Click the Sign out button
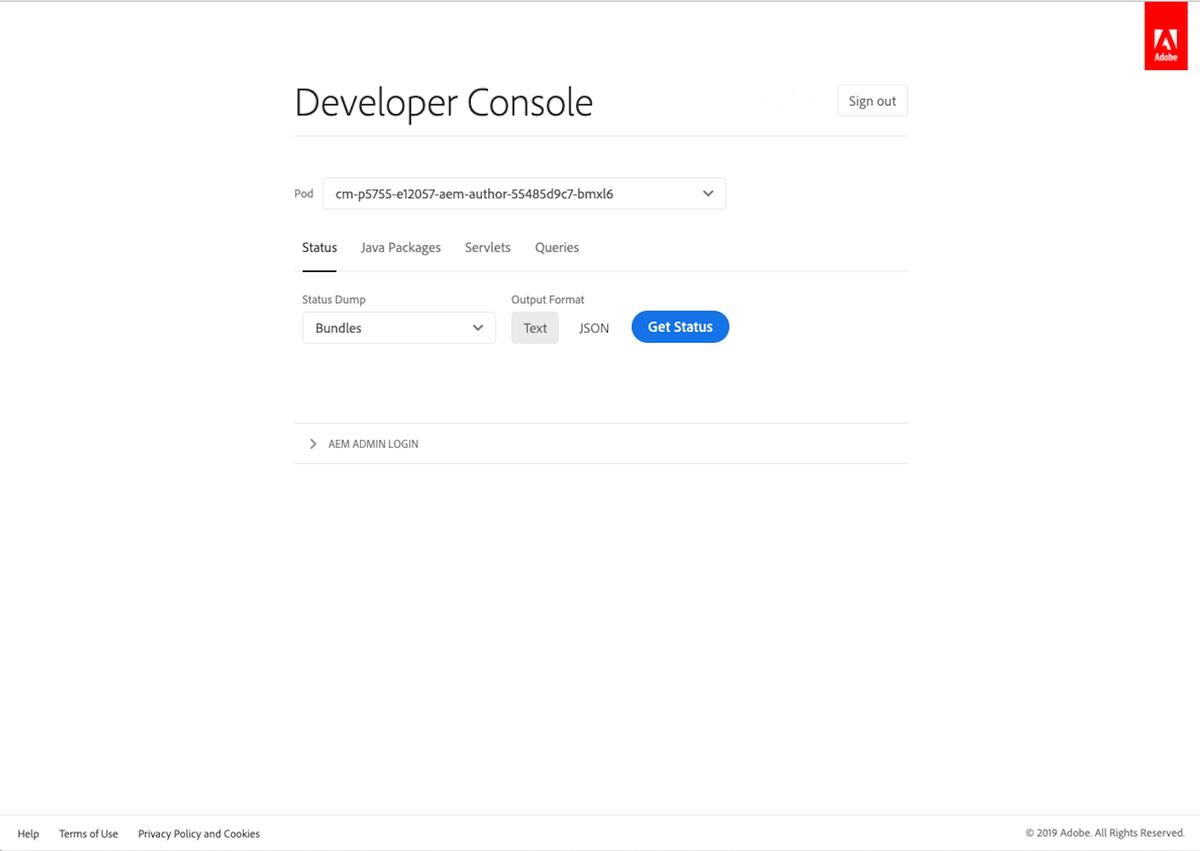This screenshot has height=851, width=1200. tap(871, 100)
